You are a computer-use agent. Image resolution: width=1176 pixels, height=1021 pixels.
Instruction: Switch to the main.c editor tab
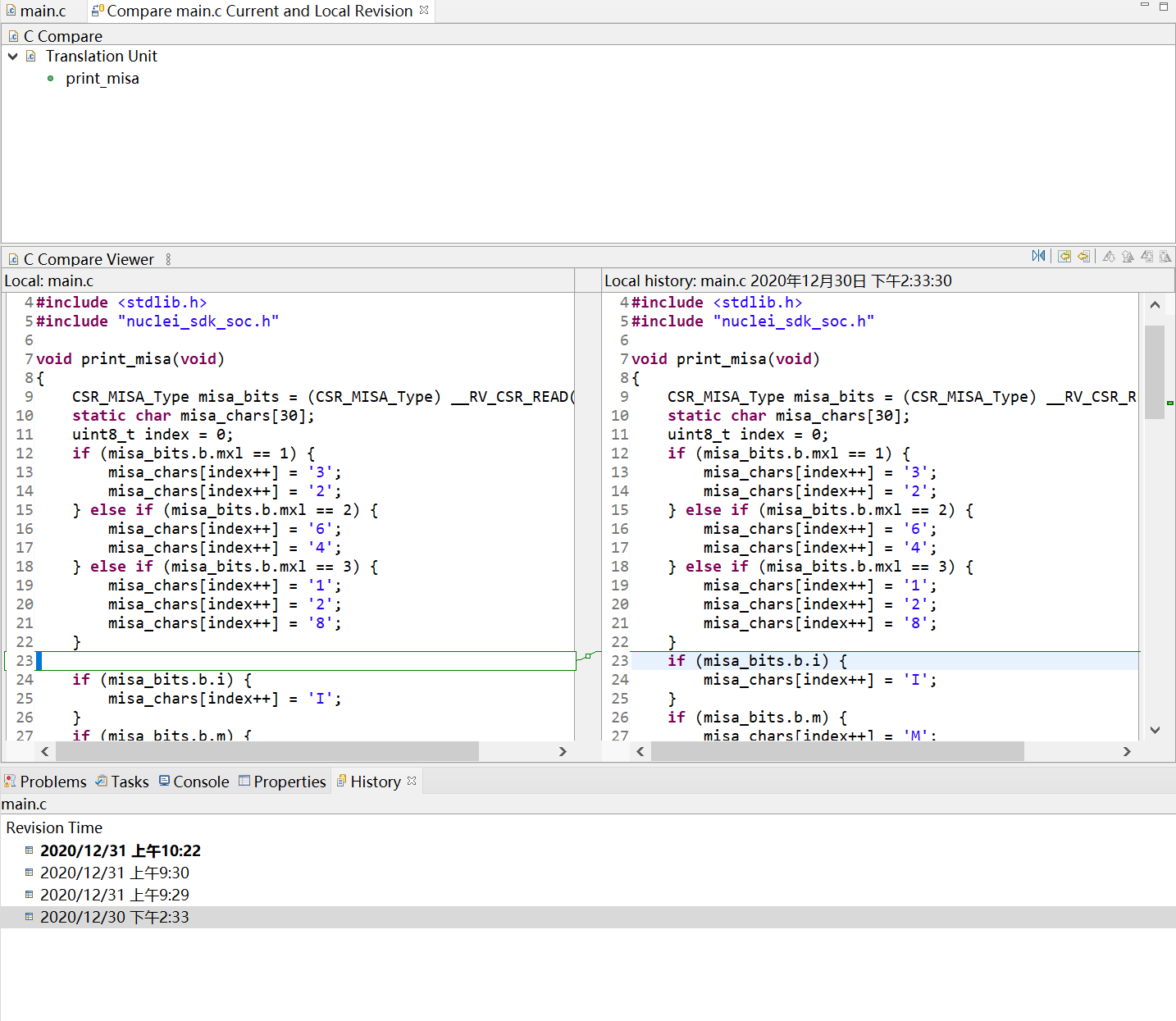43,11
